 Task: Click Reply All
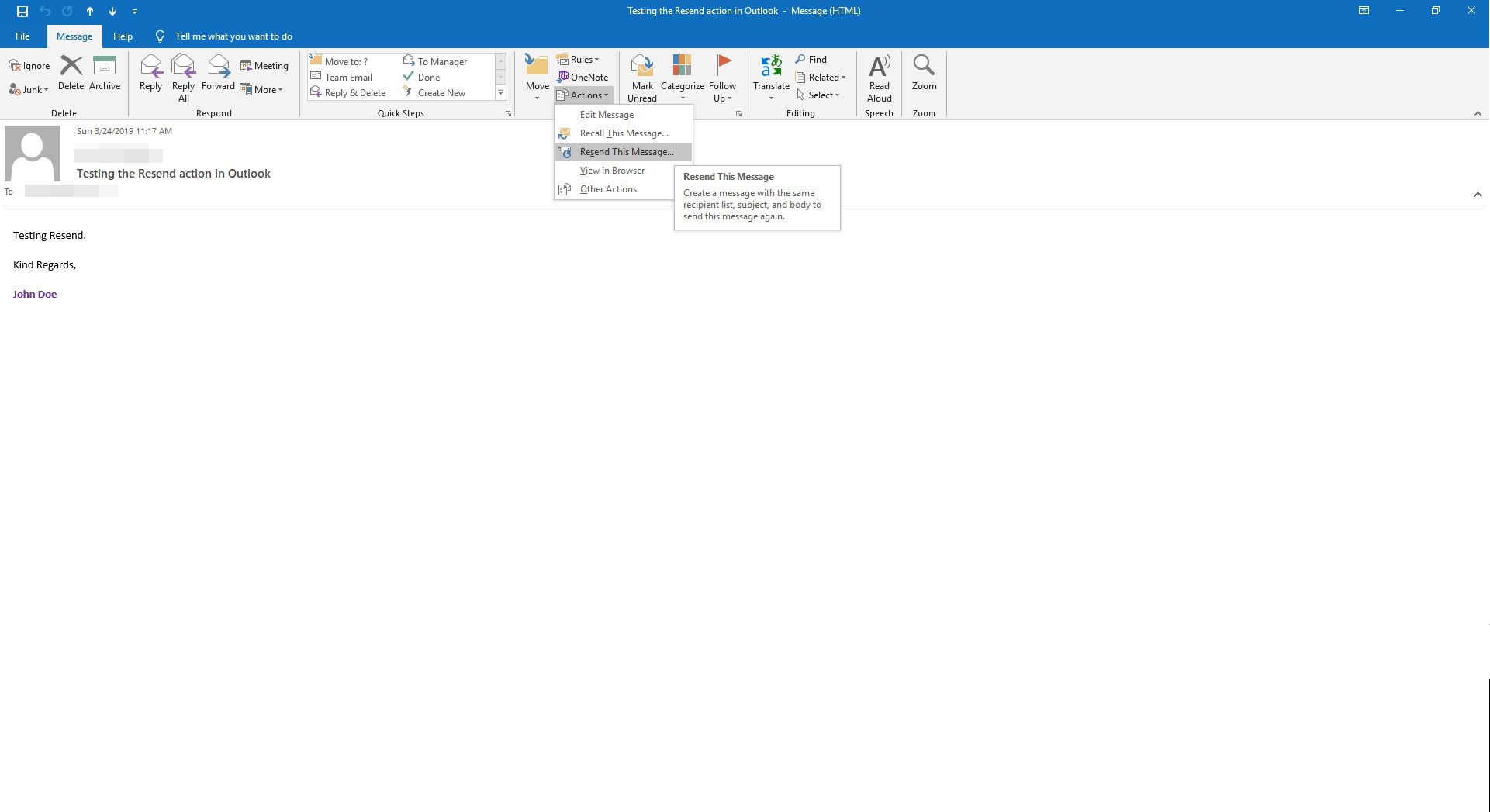tap(184, 78)
